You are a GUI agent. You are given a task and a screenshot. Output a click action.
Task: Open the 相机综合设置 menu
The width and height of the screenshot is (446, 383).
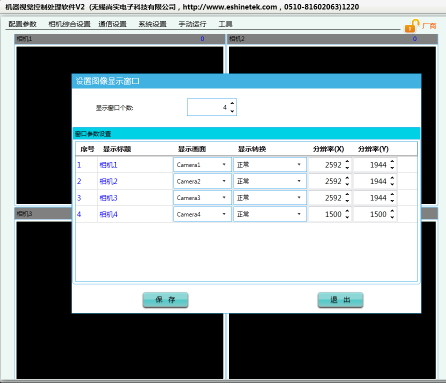[x=69, y=24]
